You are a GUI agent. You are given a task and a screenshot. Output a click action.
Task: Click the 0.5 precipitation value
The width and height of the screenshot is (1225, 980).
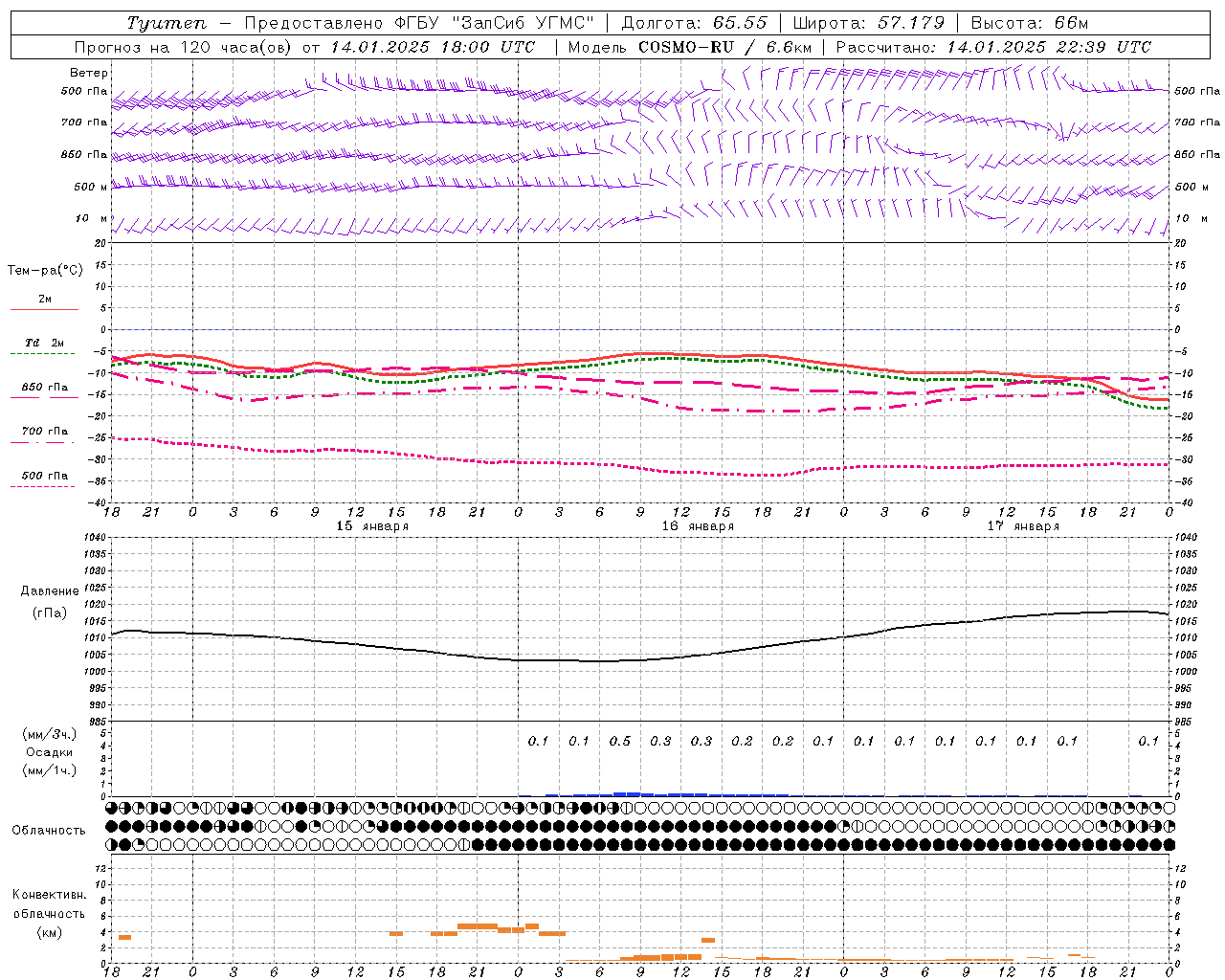tap(620, 741)
